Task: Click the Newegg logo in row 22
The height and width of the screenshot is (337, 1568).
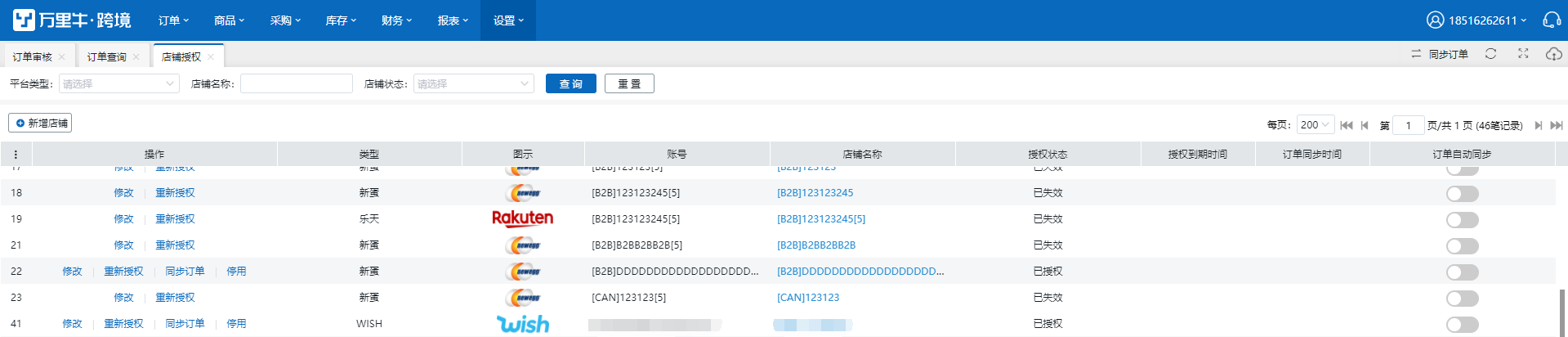Action: click(x=523, y=272)
